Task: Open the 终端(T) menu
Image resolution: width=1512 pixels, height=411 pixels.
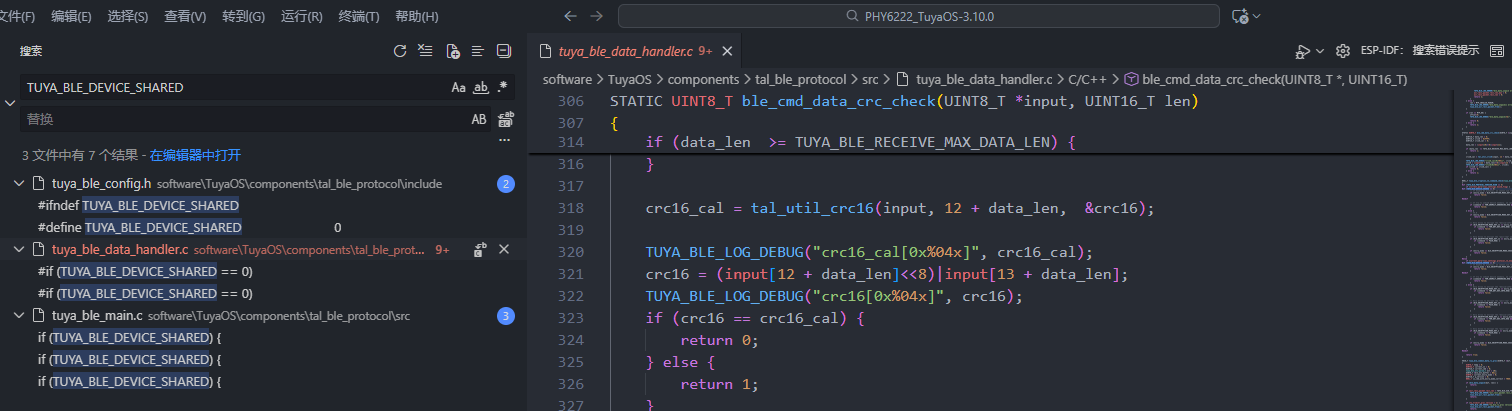Action: pyautogui.click(x=359, y=17)
